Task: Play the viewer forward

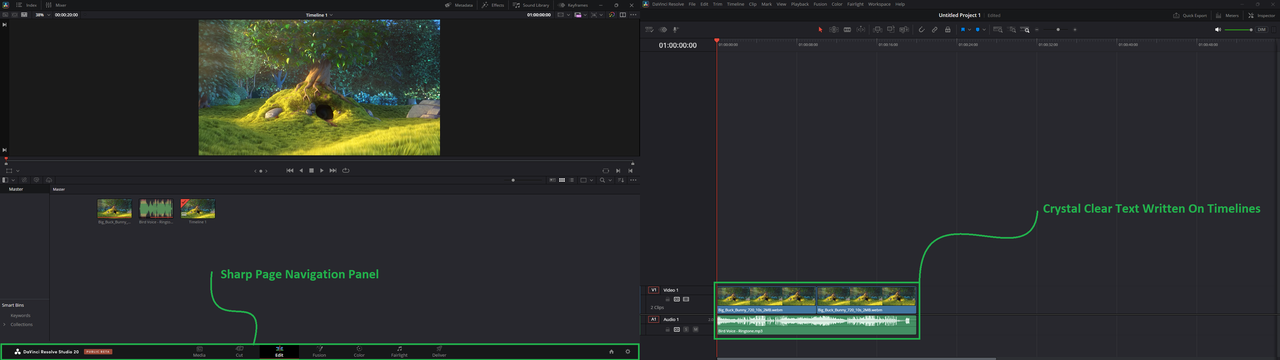Action: (x=321, y=170)
